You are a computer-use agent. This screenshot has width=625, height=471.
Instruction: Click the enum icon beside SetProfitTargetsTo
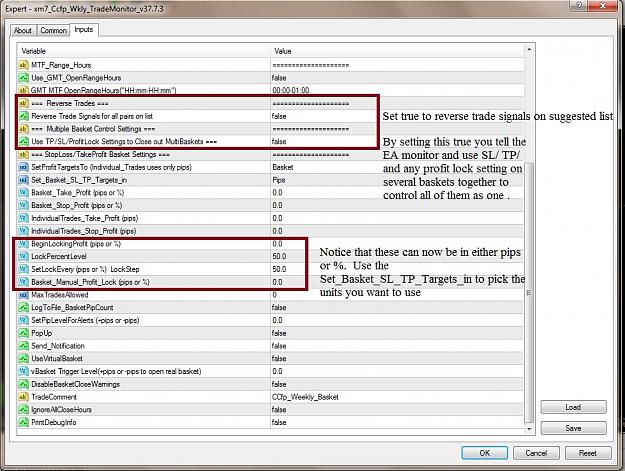[24, 167]
